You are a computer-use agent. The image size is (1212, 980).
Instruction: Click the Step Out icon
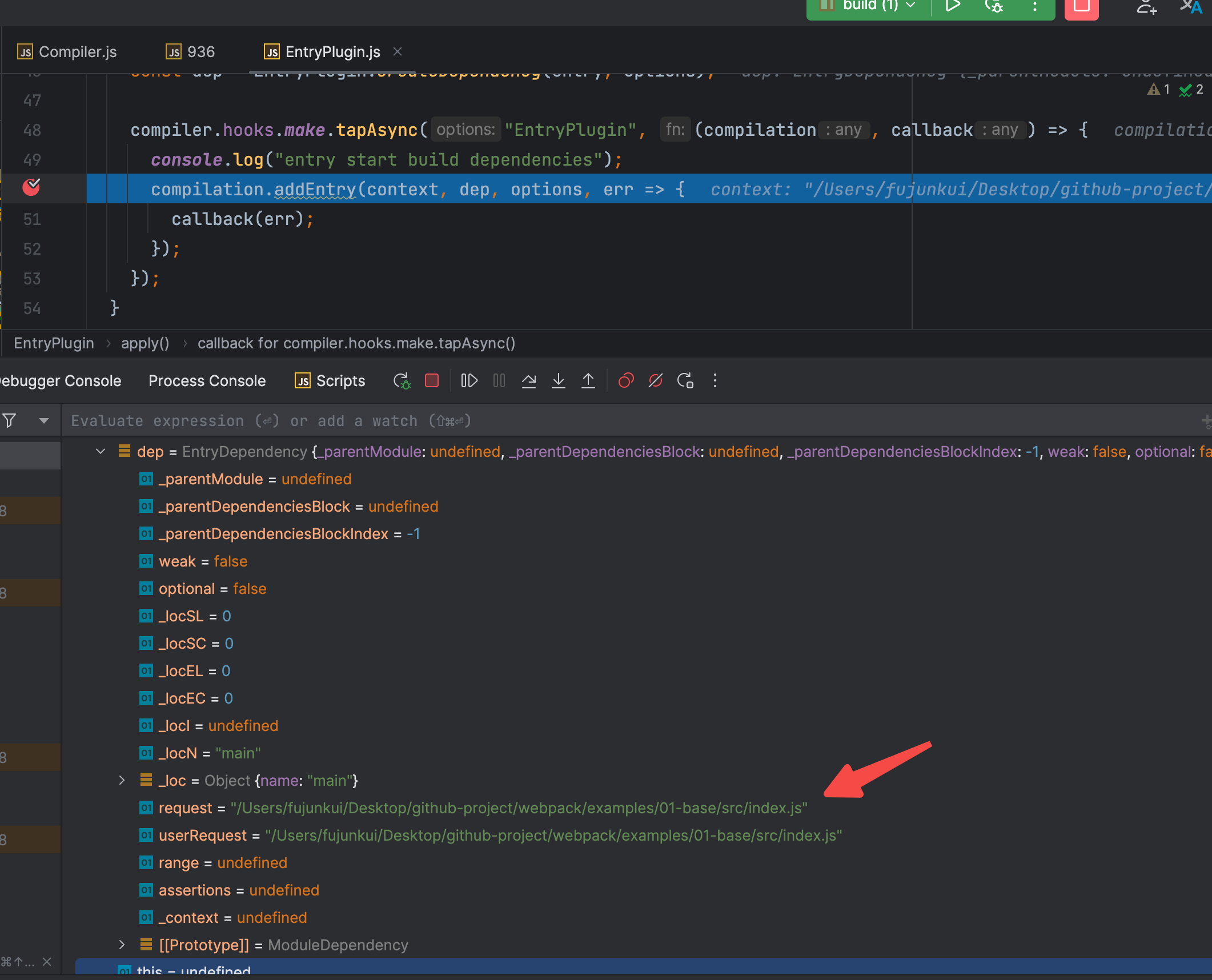click(588, 381)
